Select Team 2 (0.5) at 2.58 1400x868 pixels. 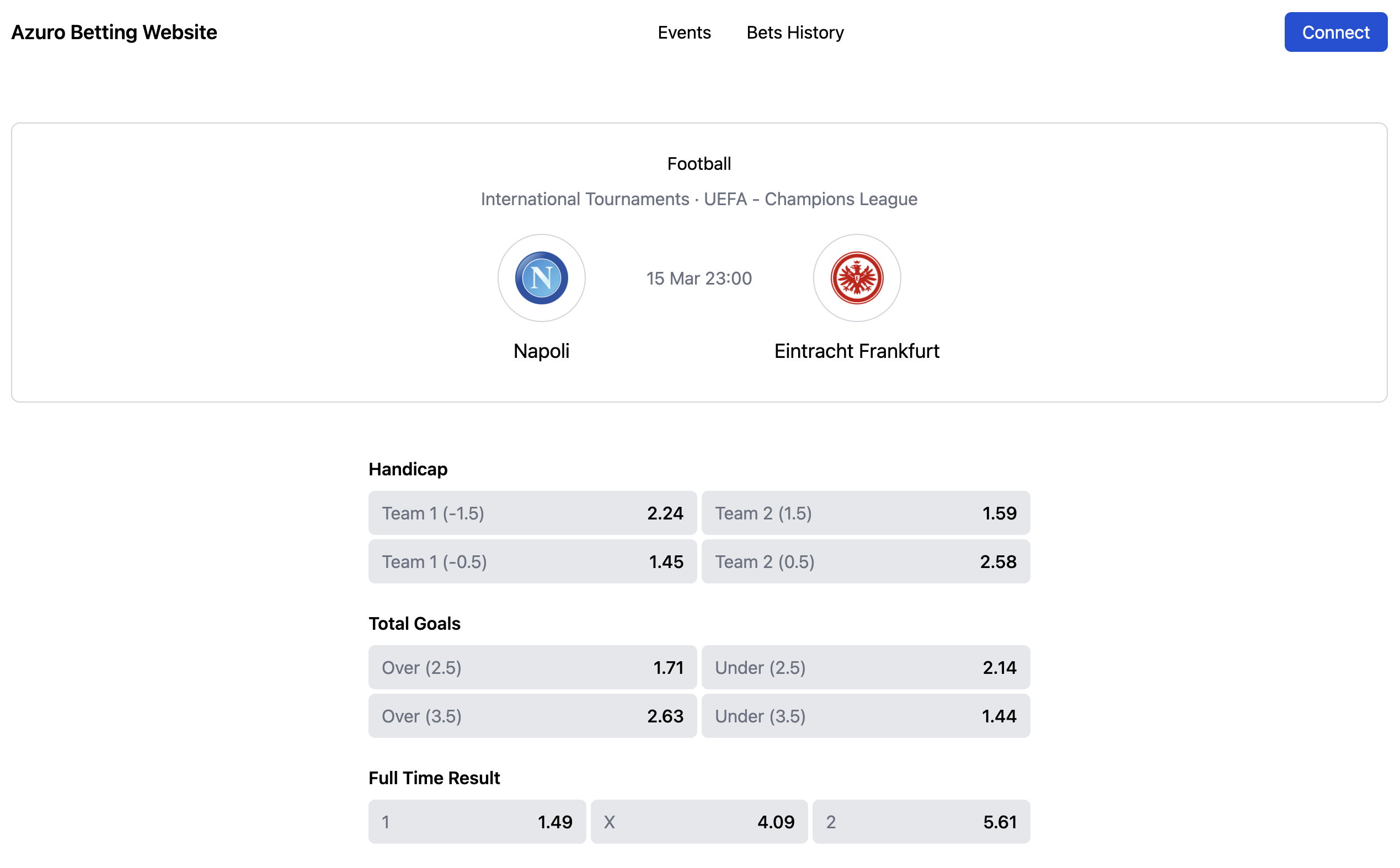click(x=865, y=561)
